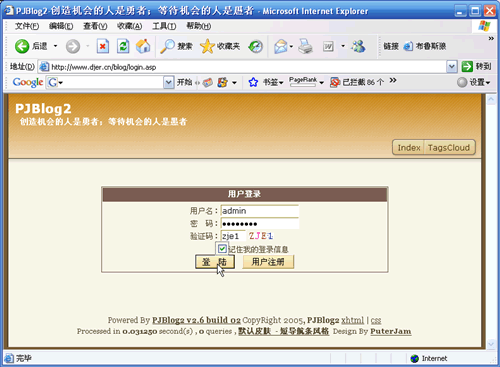500x367 pixels.
Task: Open the Mail envelope icon
Action: coord(281,46)
